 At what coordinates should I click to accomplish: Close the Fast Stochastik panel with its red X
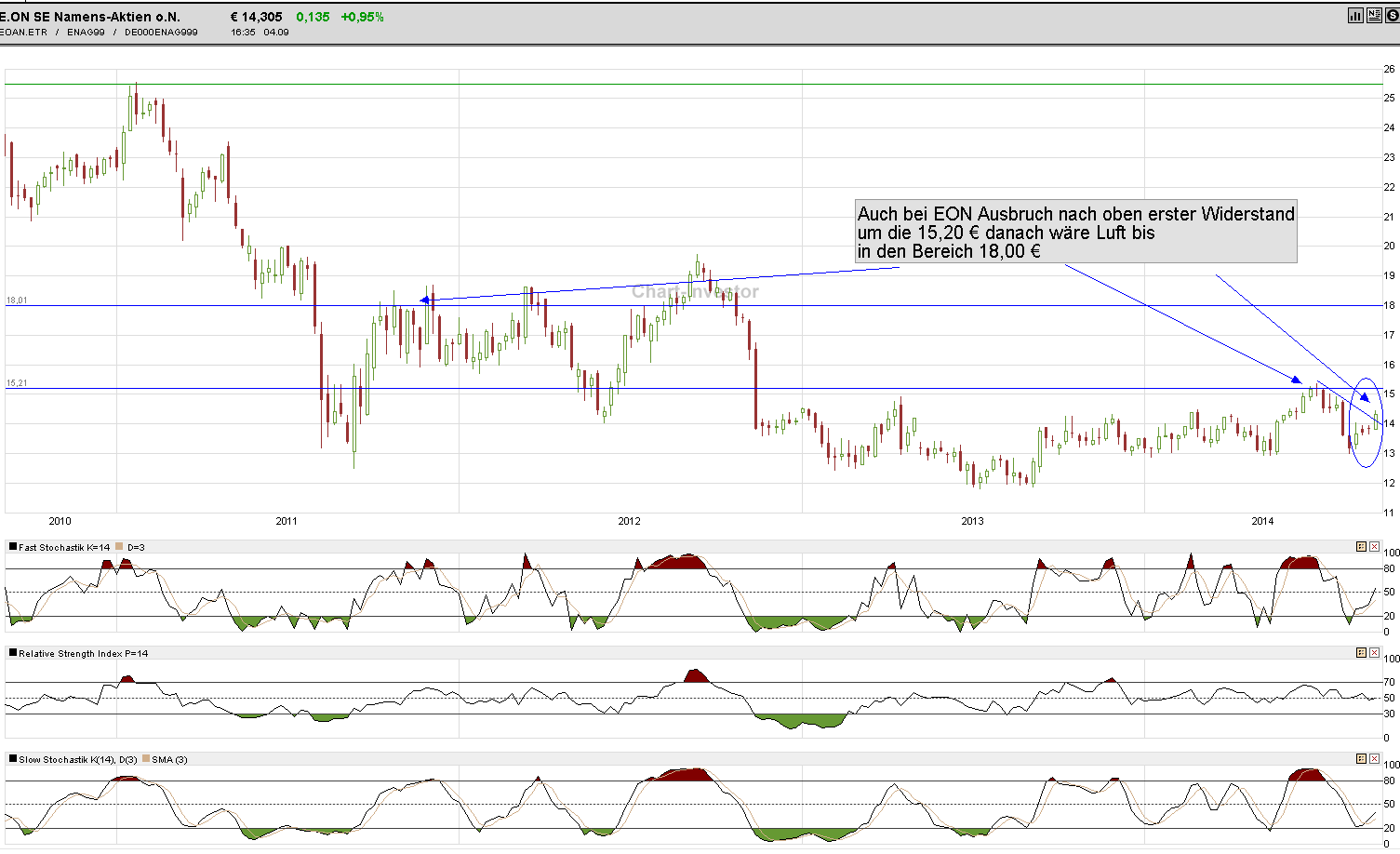(1374, 547)
